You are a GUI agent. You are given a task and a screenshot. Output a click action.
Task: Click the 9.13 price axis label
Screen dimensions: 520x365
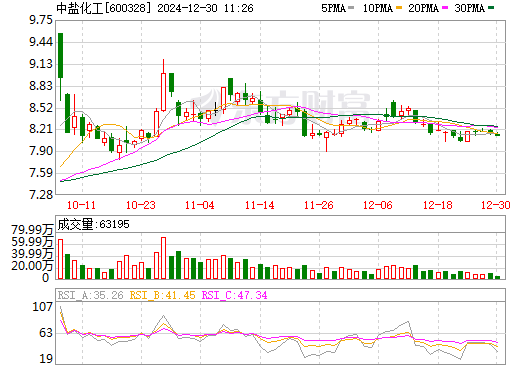tap(41, 64)
